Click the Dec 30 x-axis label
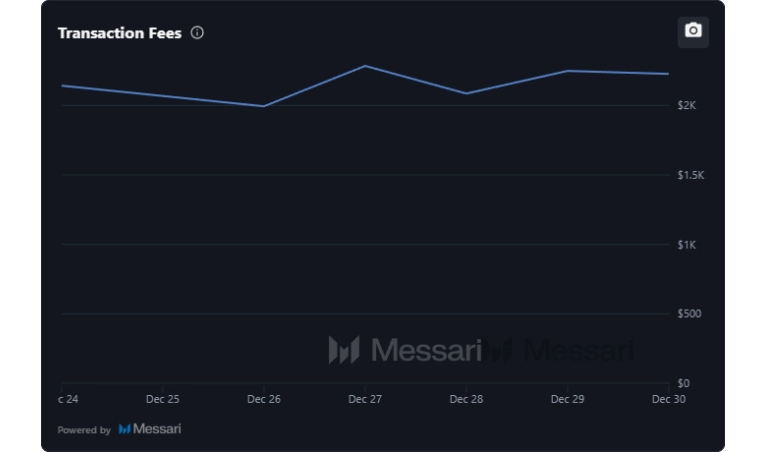Screen dimensions: 765x452 pos(667,399)
